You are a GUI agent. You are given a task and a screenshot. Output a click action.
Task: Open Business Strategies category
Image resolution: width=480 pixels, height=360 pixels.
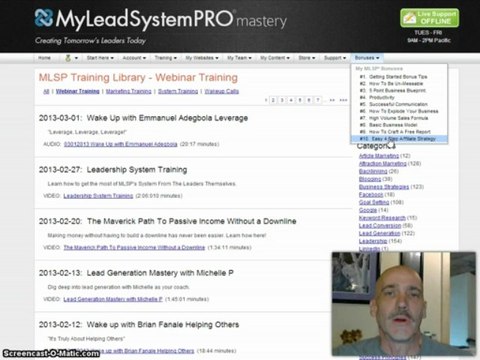coord(384,187)
